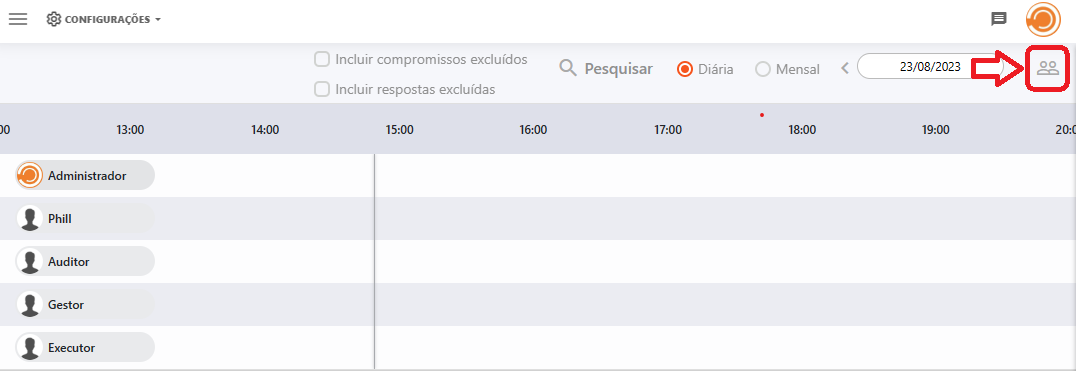
Task: Click the gear icon beside Configurações
Action: pos(54,19)
